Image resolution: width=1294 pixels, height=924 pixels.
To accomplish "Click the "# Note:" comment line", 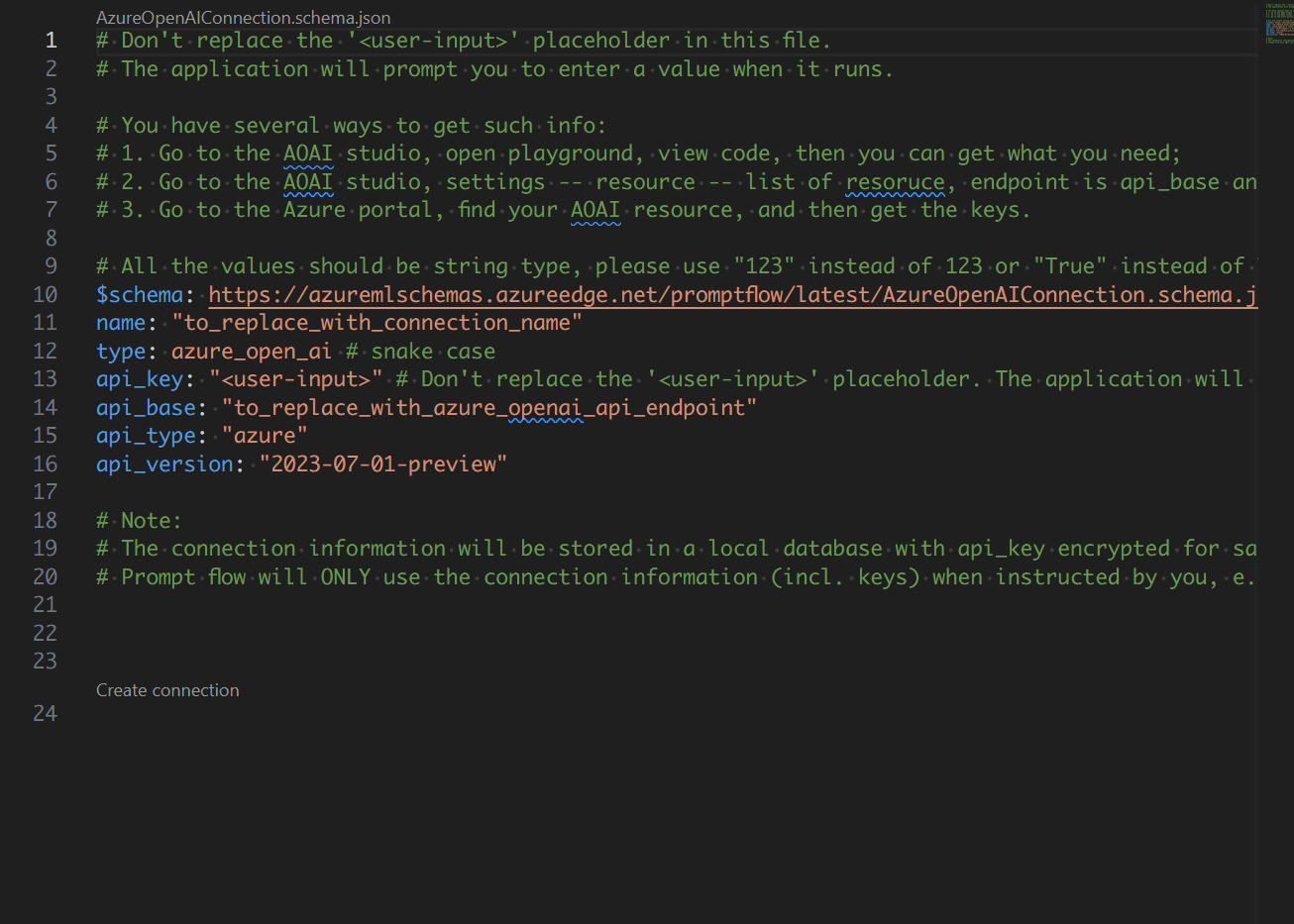I will pyautogui.click(x=139, y=521).
